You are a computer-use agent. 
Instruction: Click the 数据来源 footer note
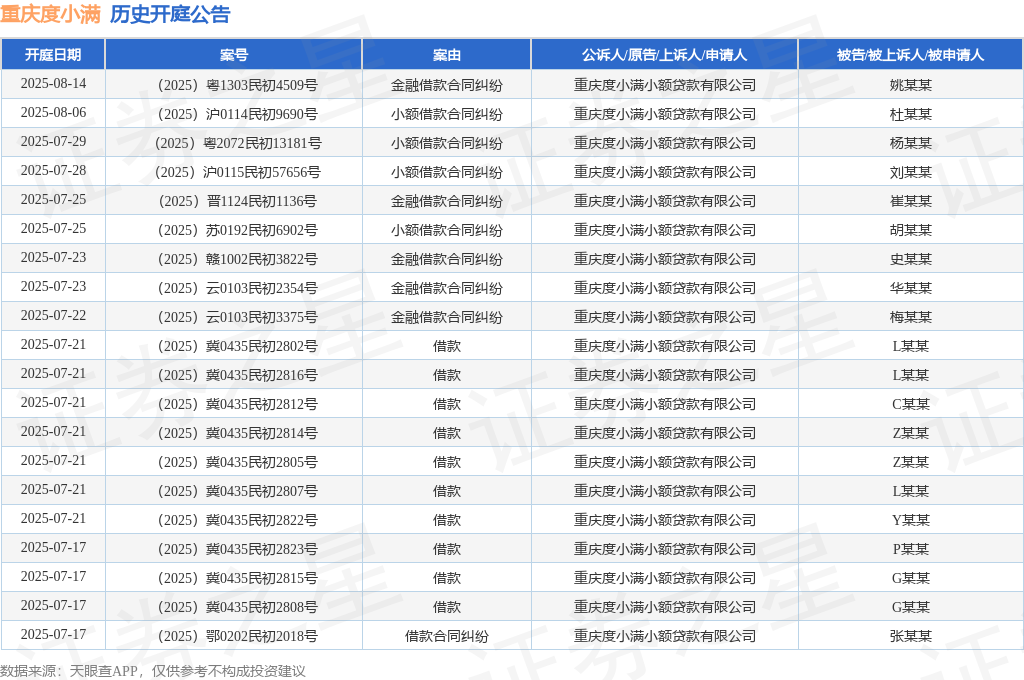tap(152, 671)
